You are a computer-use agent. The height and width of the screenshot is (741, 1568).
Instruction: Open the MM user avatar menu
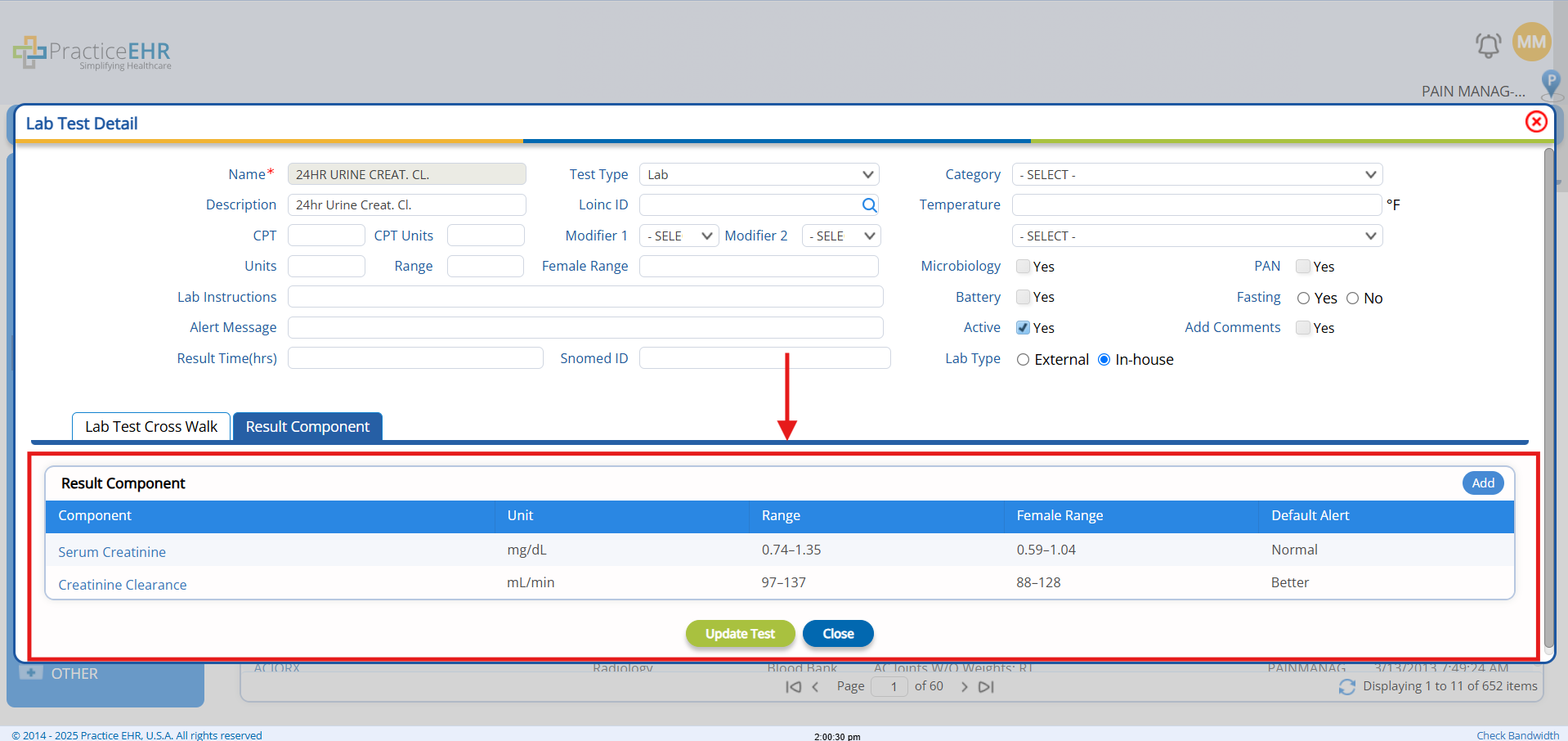pos(1531,42)
